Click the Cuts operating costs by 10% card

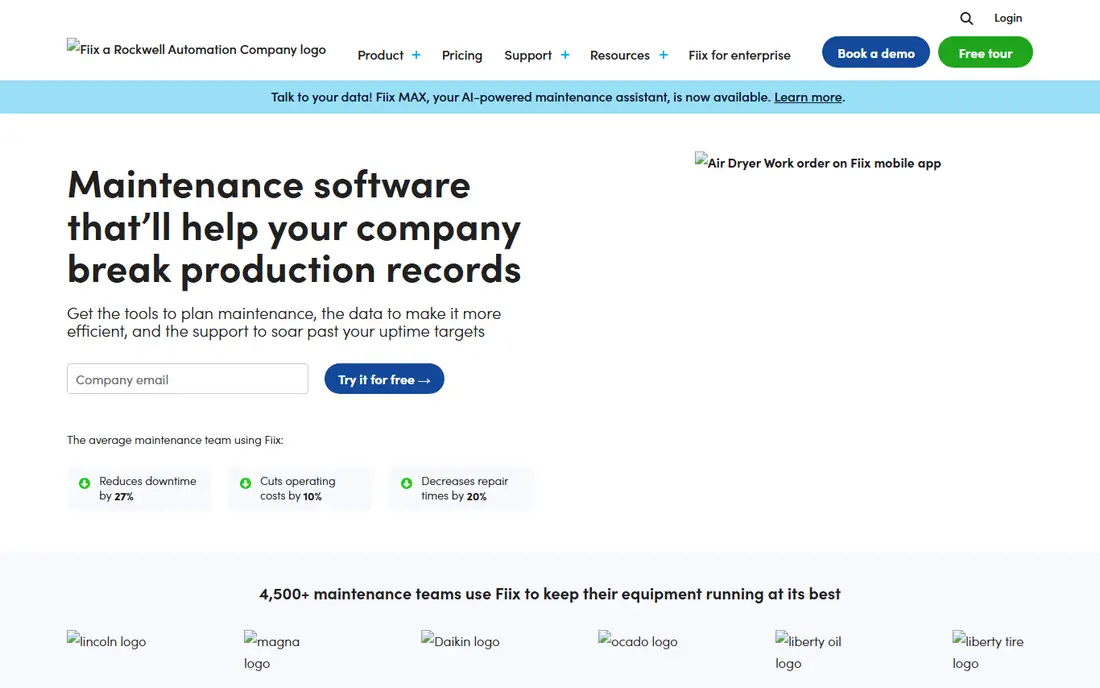[x=300, y=488]
